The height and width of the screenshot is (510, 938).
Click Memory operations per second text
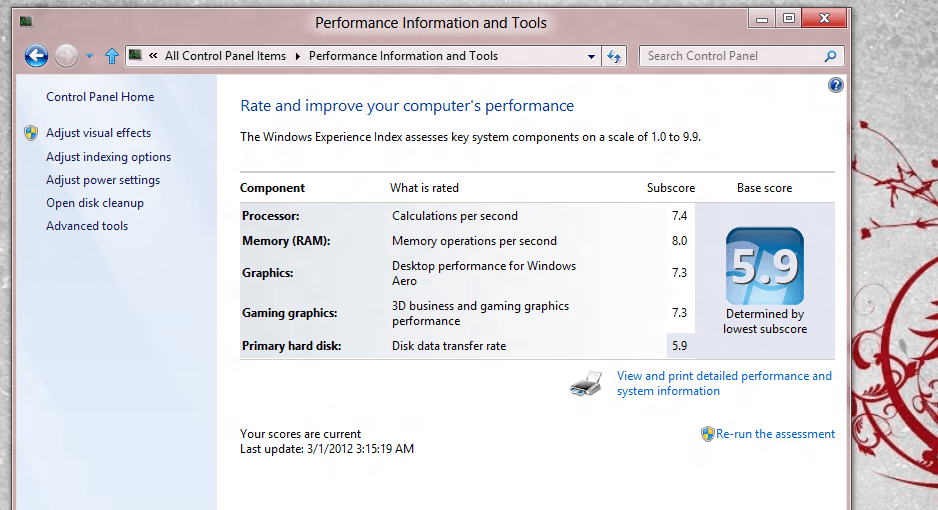pyautogui.click(x=474, y=241)
